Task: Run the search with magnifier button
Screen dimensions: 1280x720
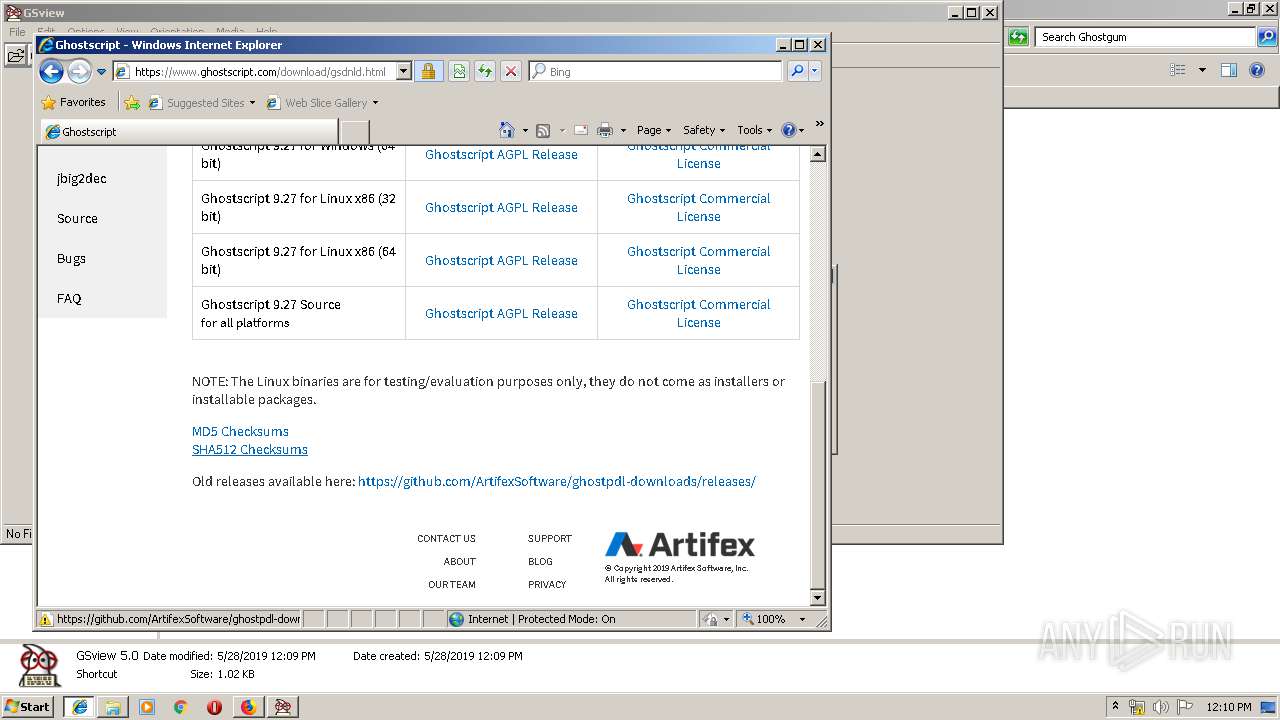Action: tap(797, 71)
